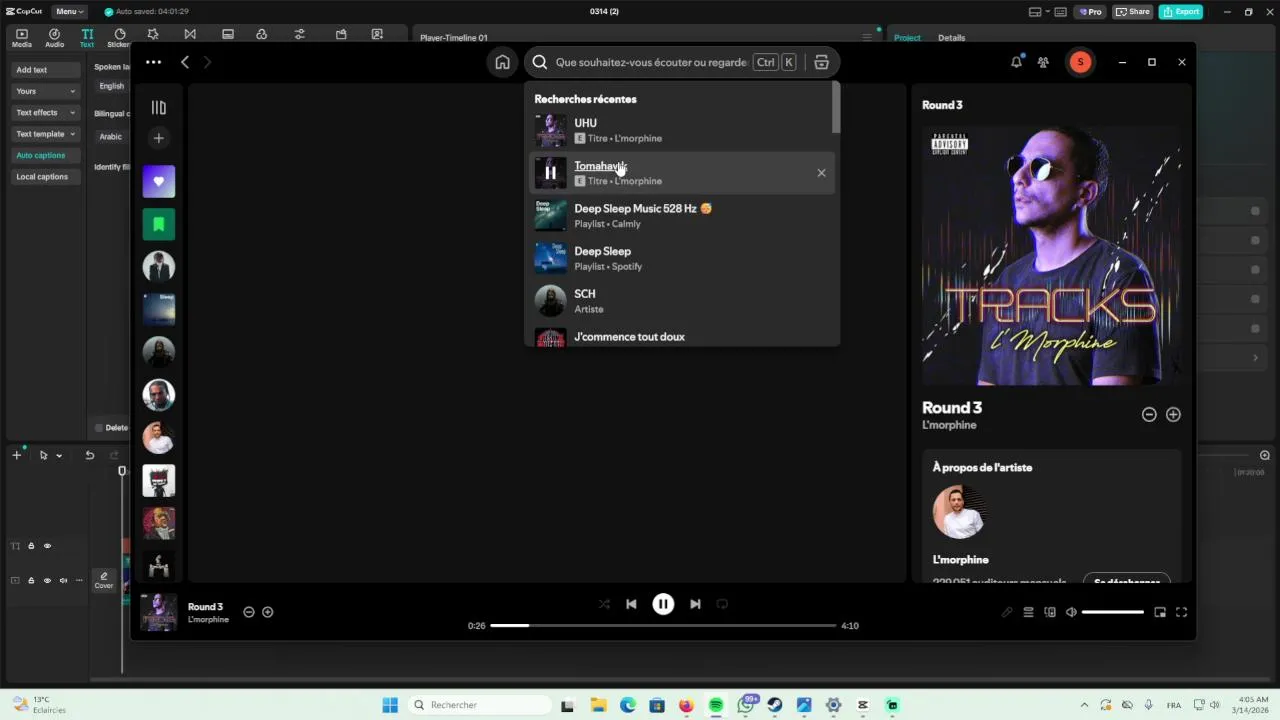Open Spotify friend activity icon
The image size is (1280, 720).
(x=1043, y=62)
